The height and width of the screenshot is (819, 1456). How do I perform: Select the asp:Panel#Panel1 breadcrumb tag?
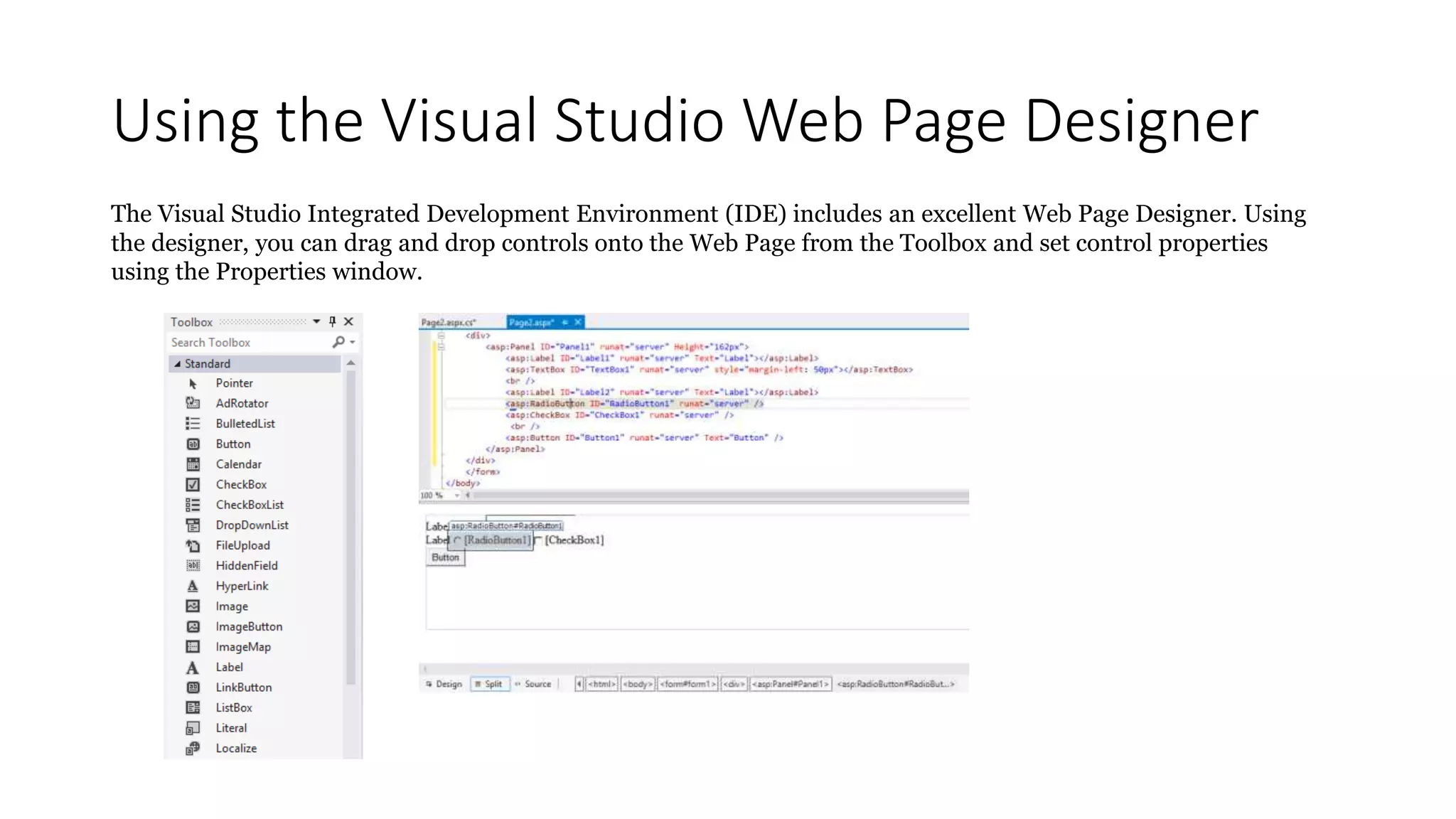pos(791,684)
